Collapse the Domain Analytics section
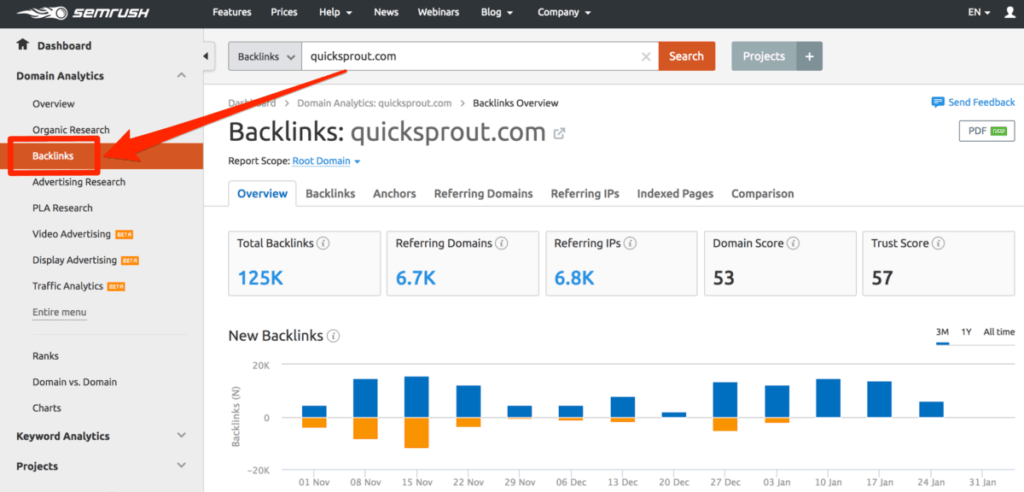The width and height of the screenshot is (1024, 492). [x=182, y=76]
